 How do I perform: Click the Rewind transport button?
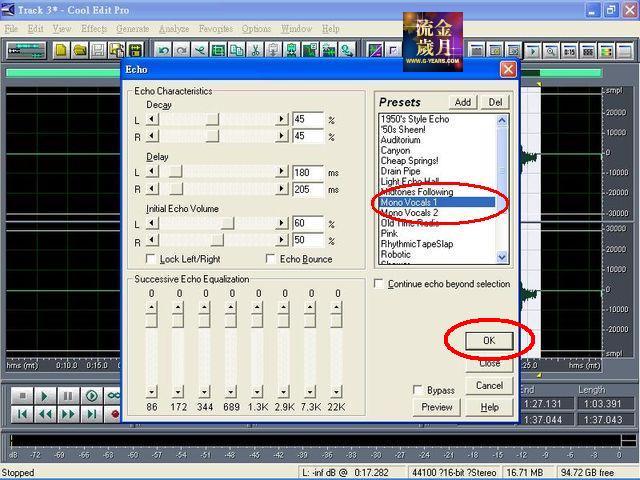(44, 414)
